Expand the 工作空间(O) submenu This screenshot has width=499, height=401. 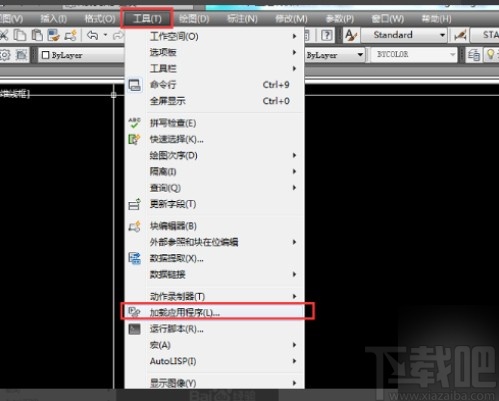(214, 36)
